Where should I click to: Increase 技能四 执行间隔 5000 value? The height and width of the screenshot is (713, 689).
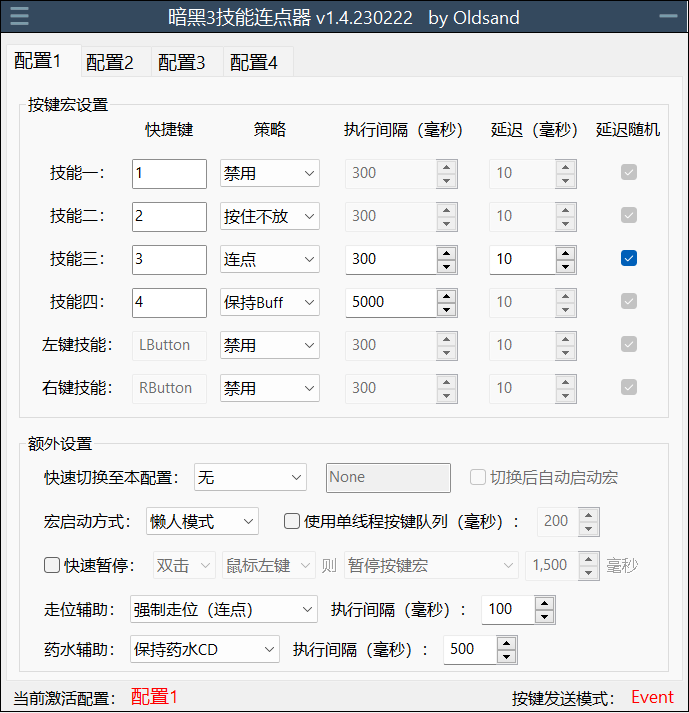(447, 296)
